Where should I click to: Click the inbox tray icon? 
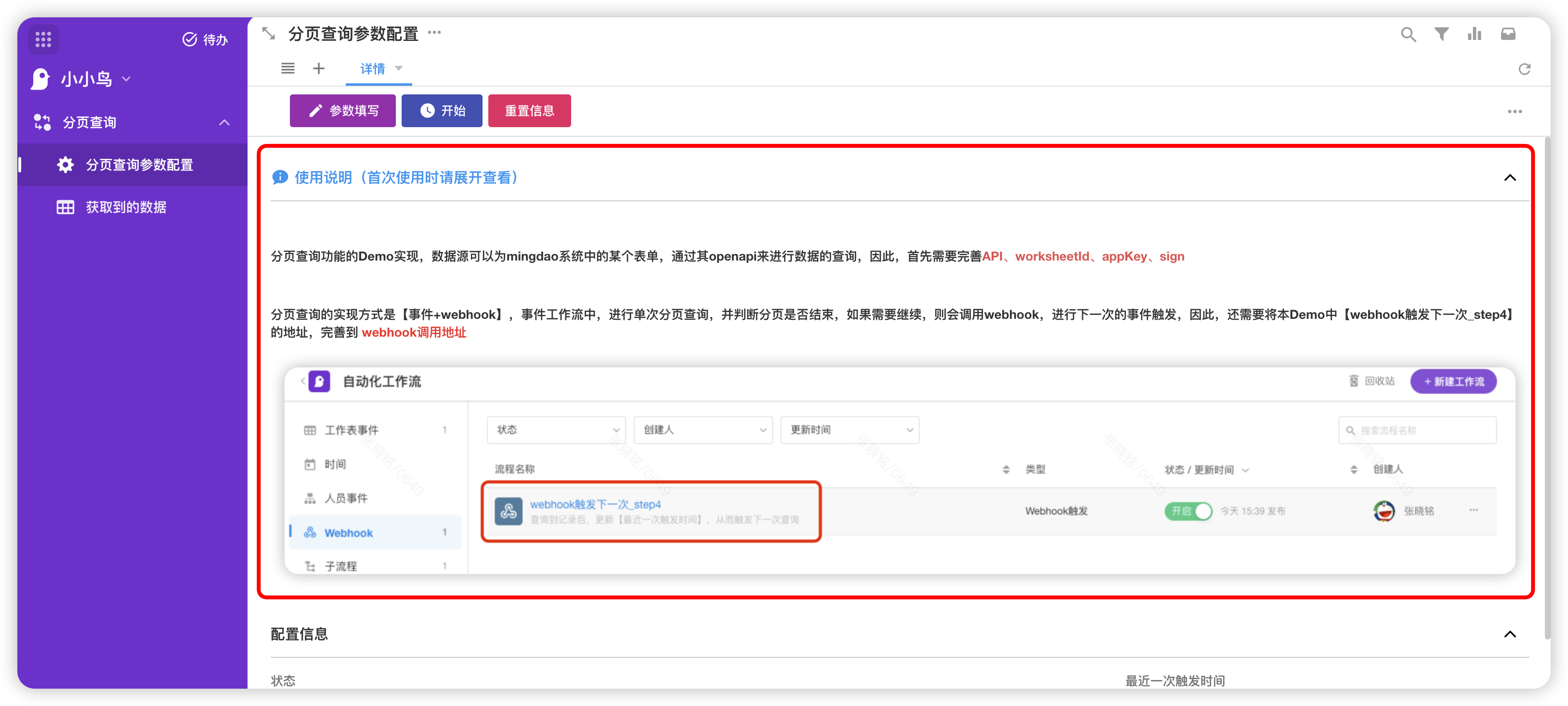[1508, 34]
